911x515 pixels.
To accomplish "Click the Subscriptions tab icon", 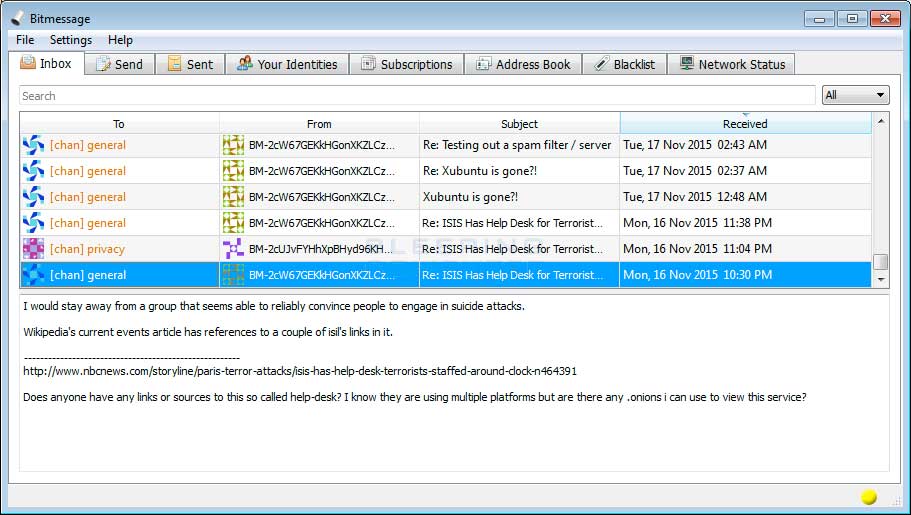I will click(x=368, y=63).
